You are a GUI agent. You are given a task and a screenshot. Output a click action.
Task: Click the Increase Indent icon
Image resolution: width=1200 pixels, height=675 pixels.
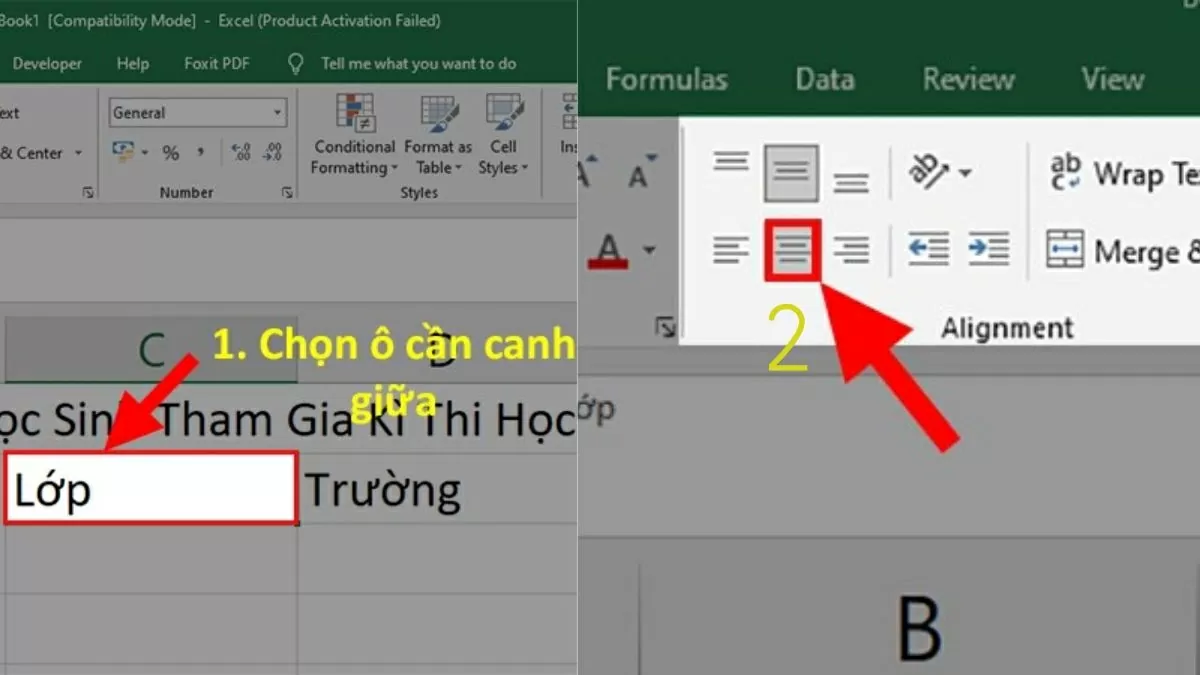[989, 250]
